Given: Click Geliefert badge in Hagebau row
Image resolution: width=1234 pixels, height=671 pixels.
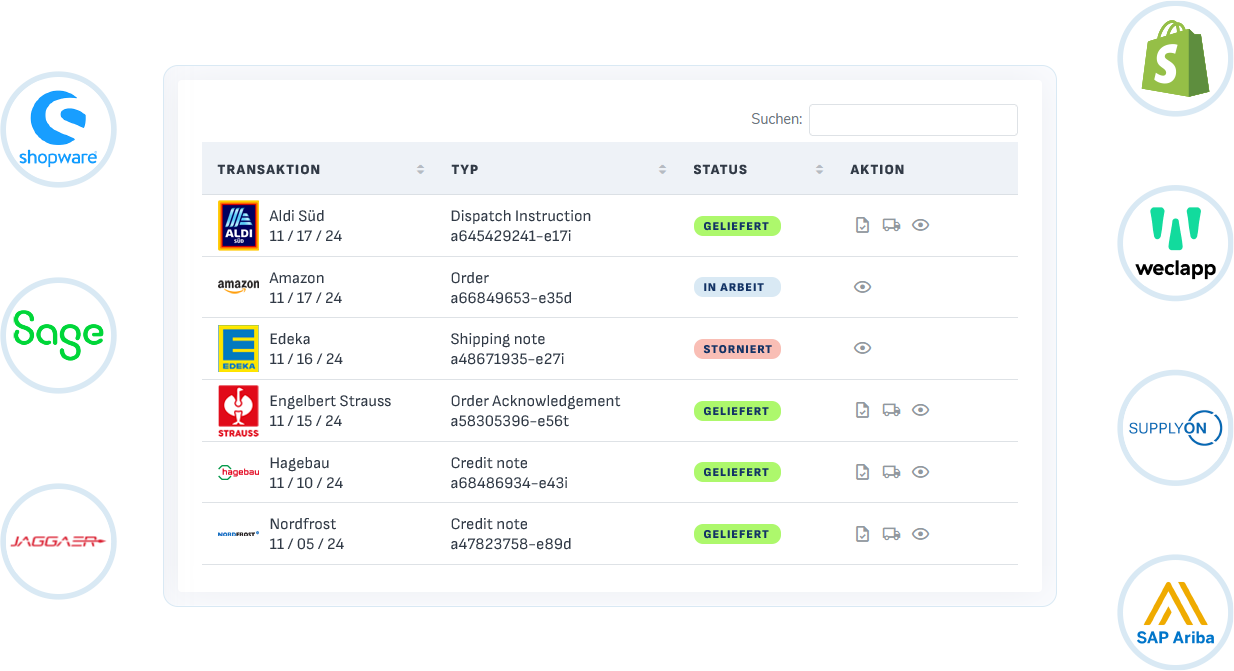Looking at the screenshot, I should click(737, 472).
